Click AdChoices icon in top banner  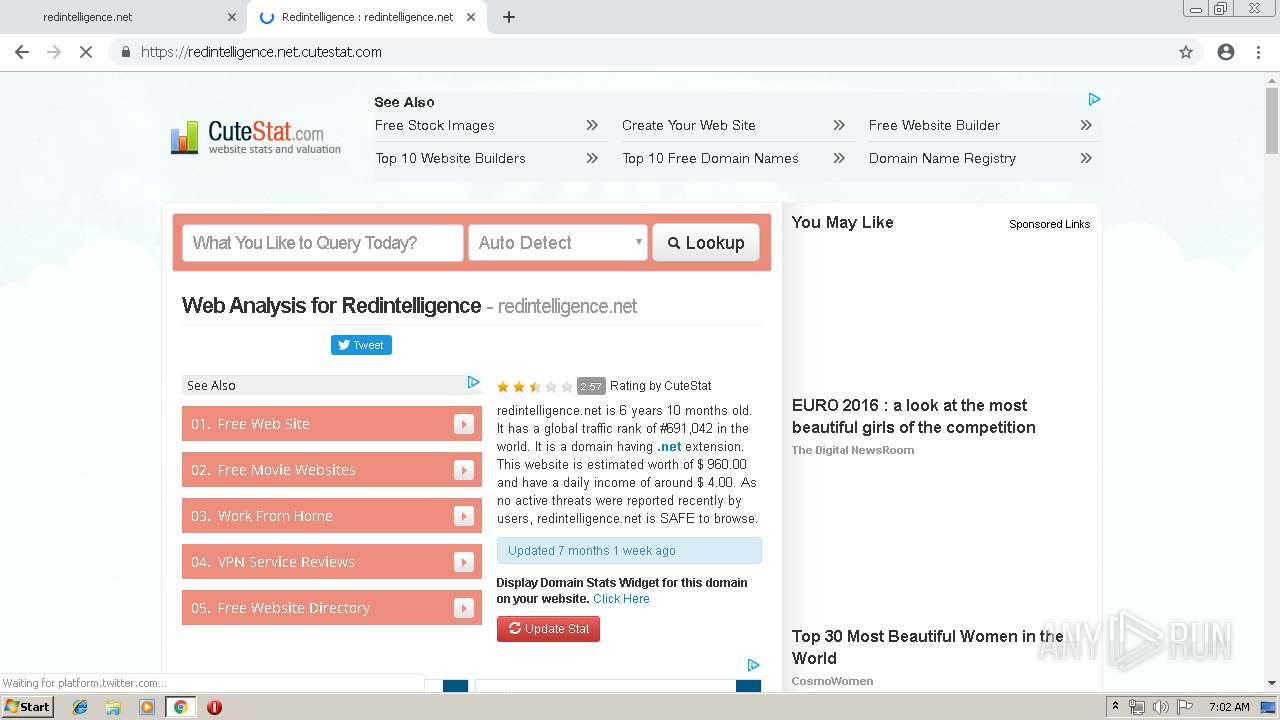pyautogui.click(x=1094, y=99)
